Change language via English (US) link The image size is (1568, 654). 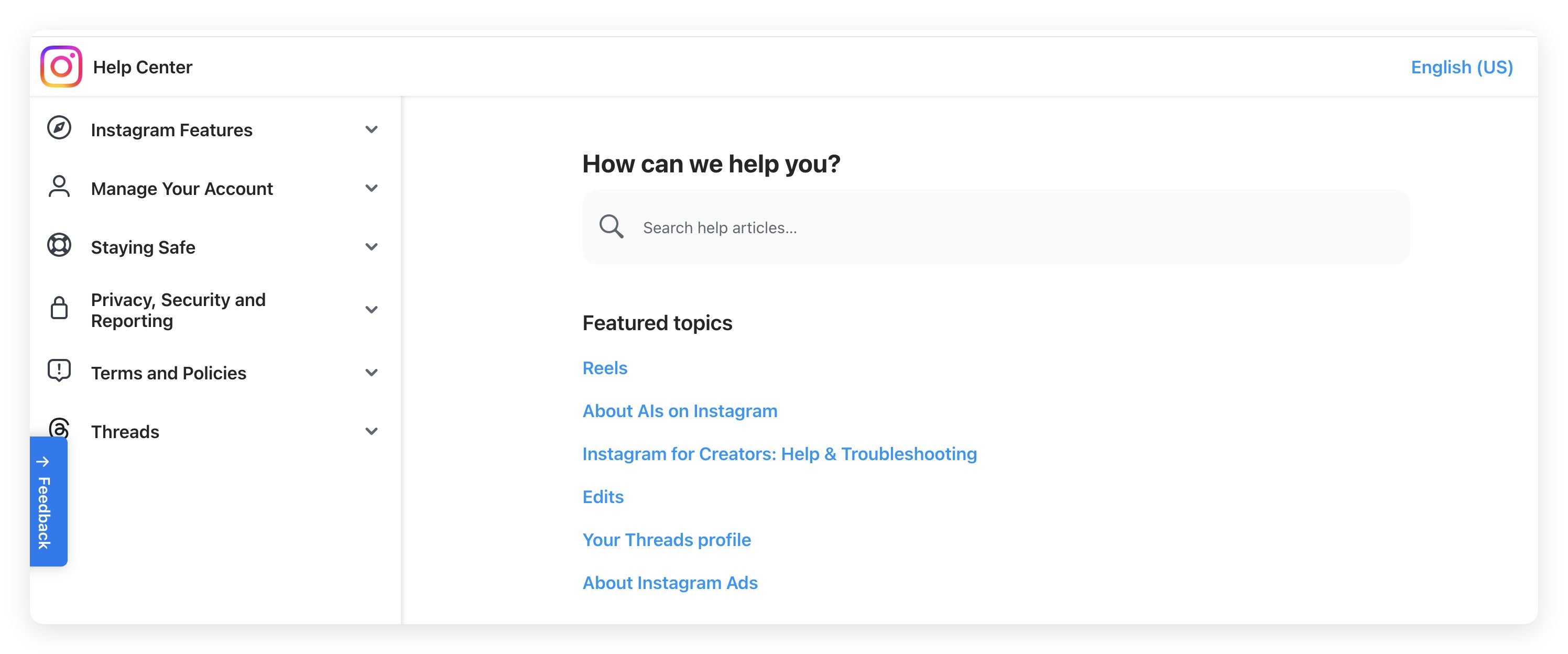[1462, 67]
